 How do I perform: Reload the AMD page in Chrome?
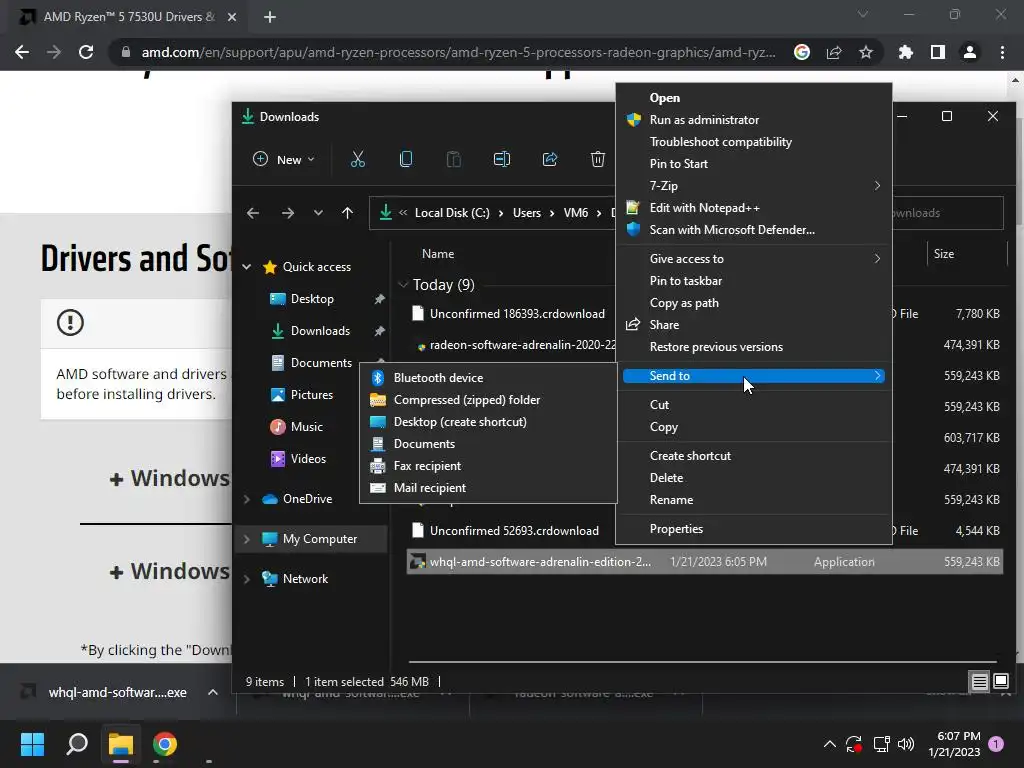pyautogui.click(x=86, y=52)
